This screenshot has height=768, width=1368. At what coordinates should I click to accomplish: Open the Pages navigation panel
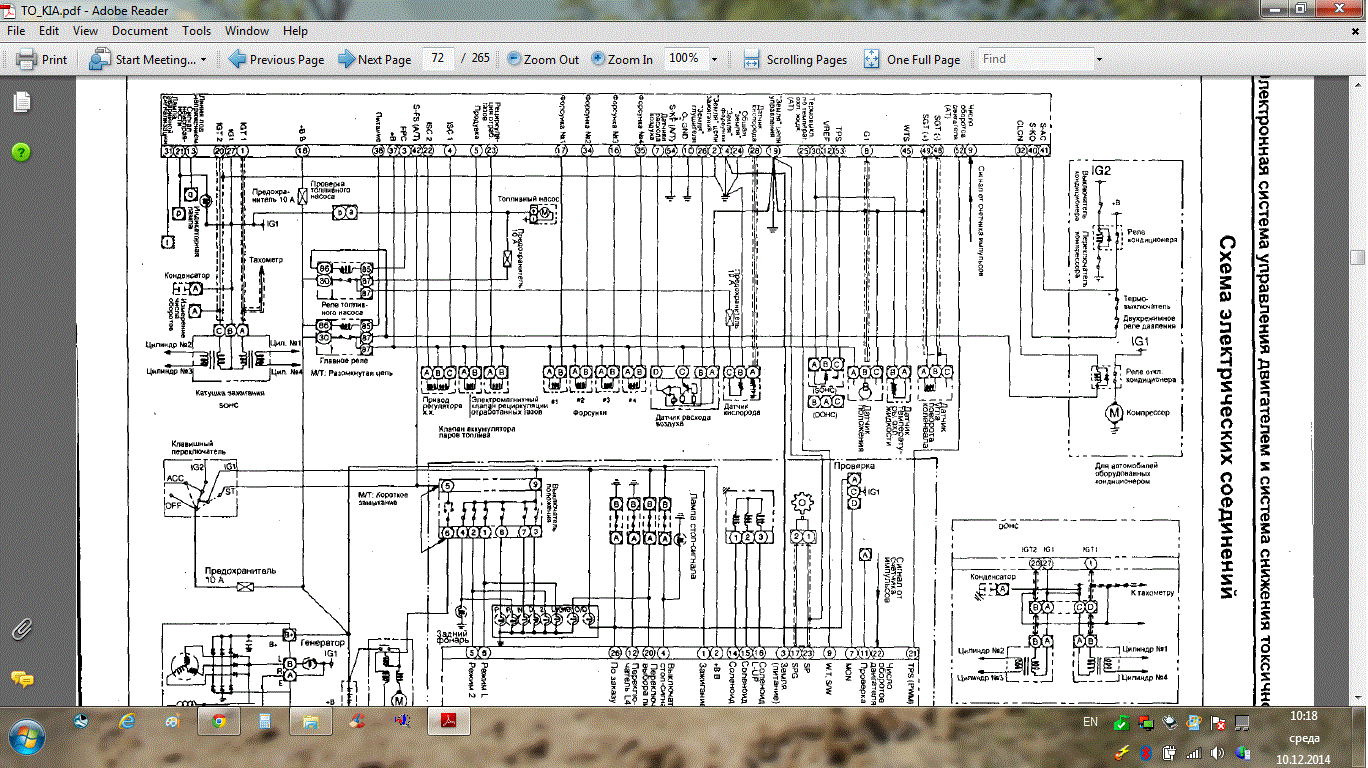(22, 102)
